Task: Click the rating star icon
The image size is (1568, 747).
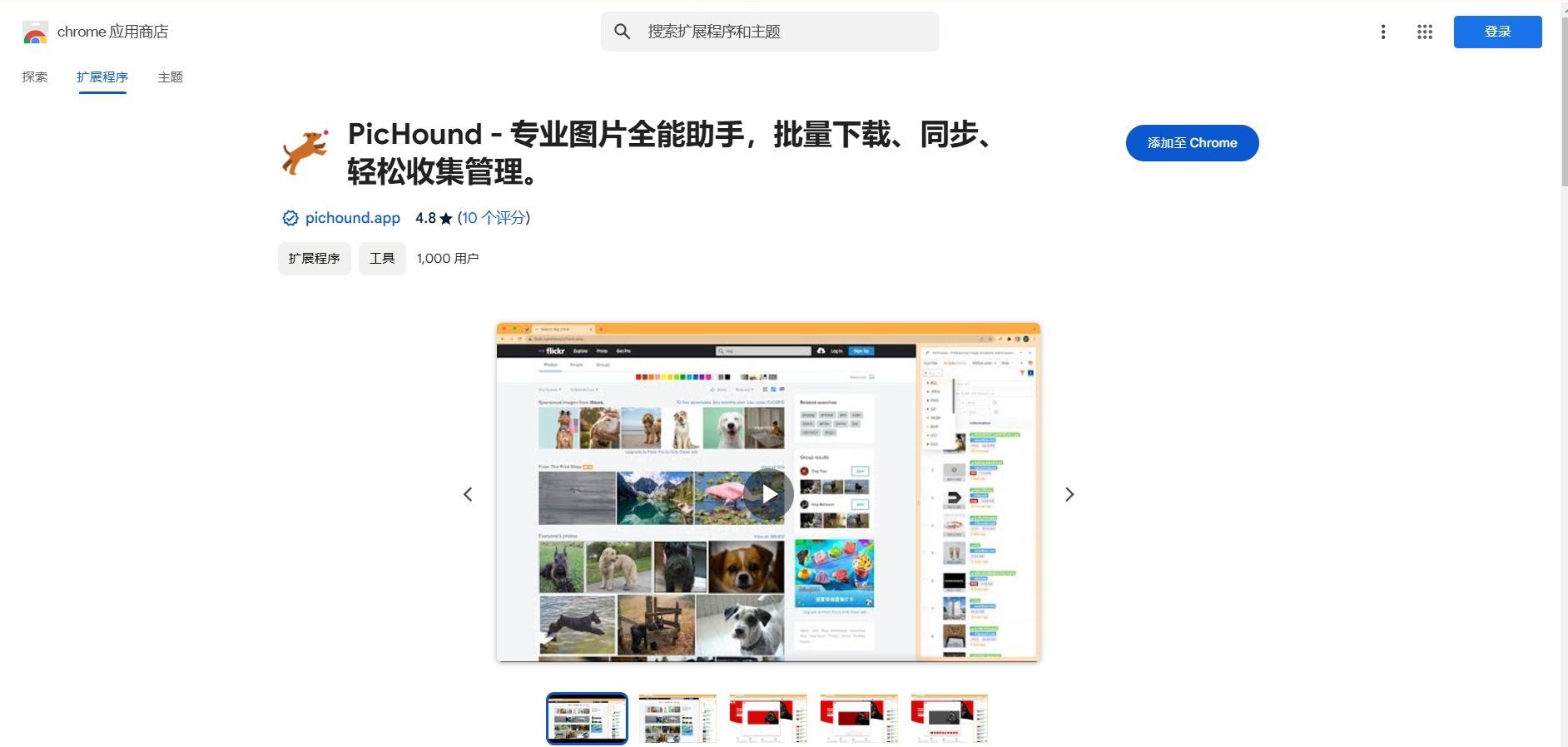Action: click(x=446, y=218)
